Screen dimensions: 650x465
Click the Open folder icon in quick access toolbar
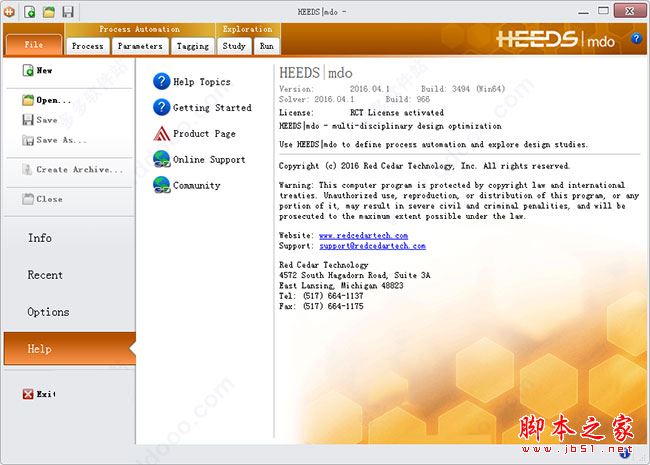[49, 11]
